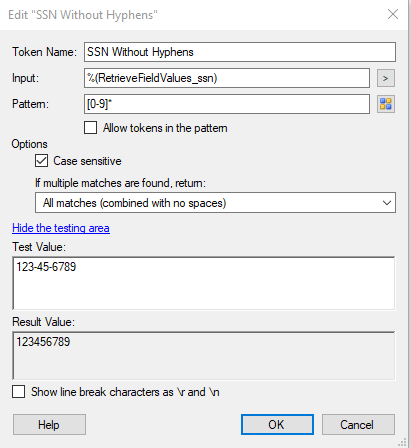411x448 pixels.
Task: Confirm changes with the OK button
Action: click(x=277, y=425)
